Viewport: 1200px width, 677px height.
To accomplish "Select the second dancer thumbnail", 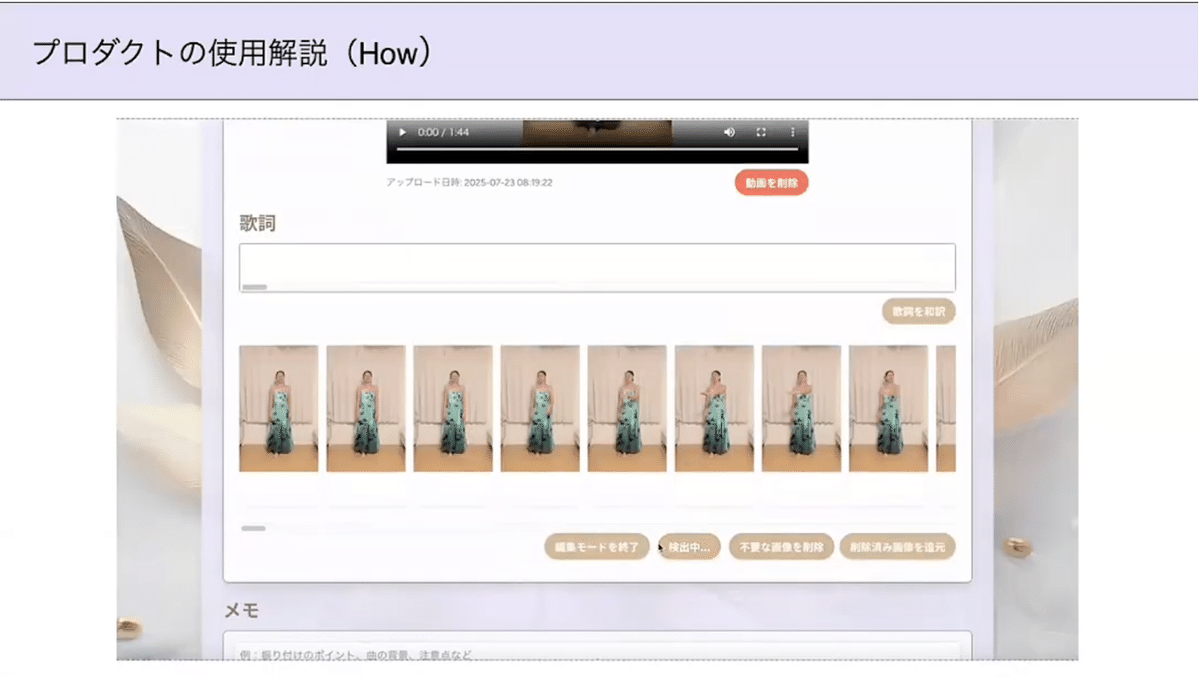I will [x=366, y=408].
